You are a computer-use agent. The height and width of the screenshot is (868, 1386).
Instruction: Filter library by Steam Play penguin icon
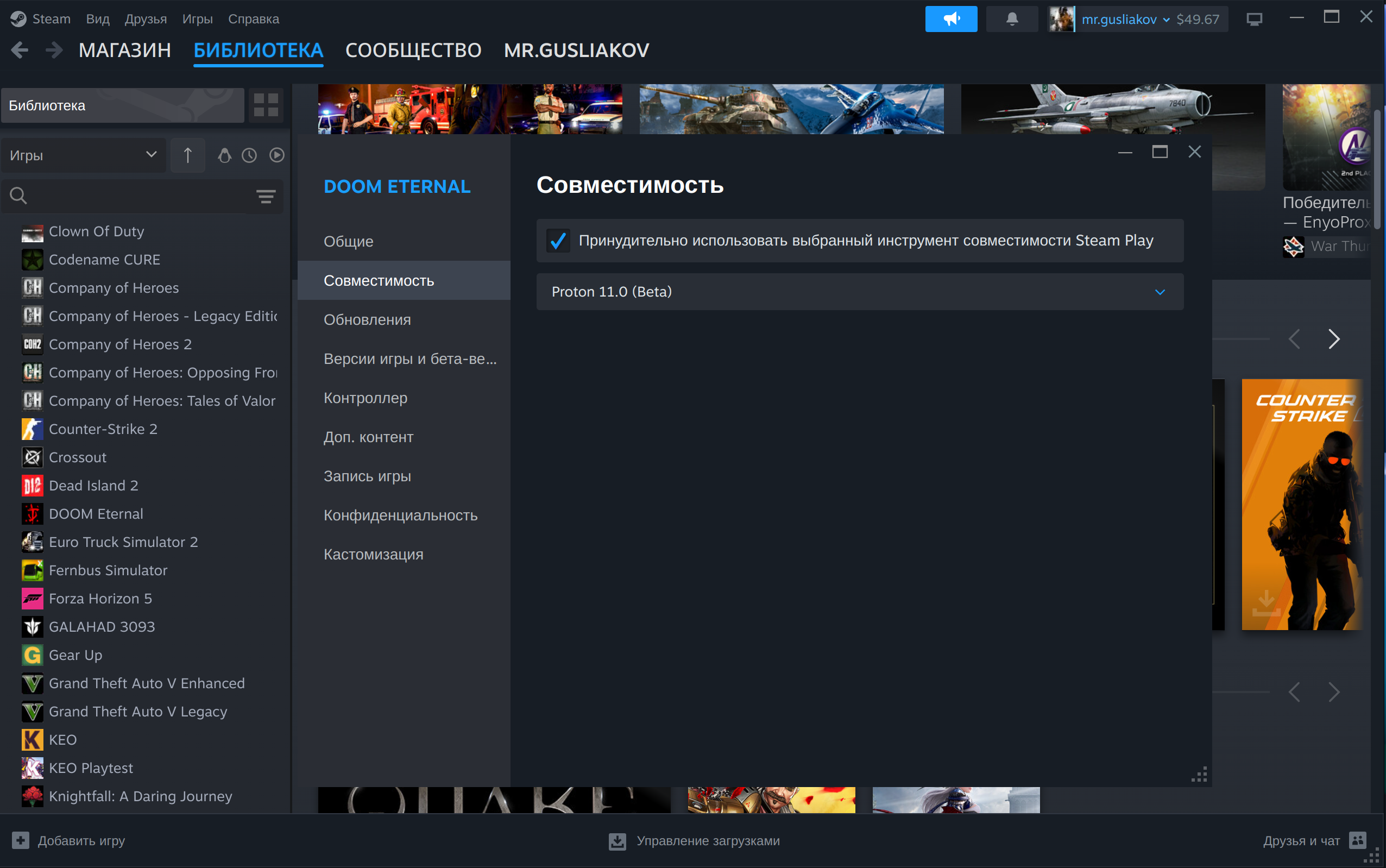[x=224, y=155]
